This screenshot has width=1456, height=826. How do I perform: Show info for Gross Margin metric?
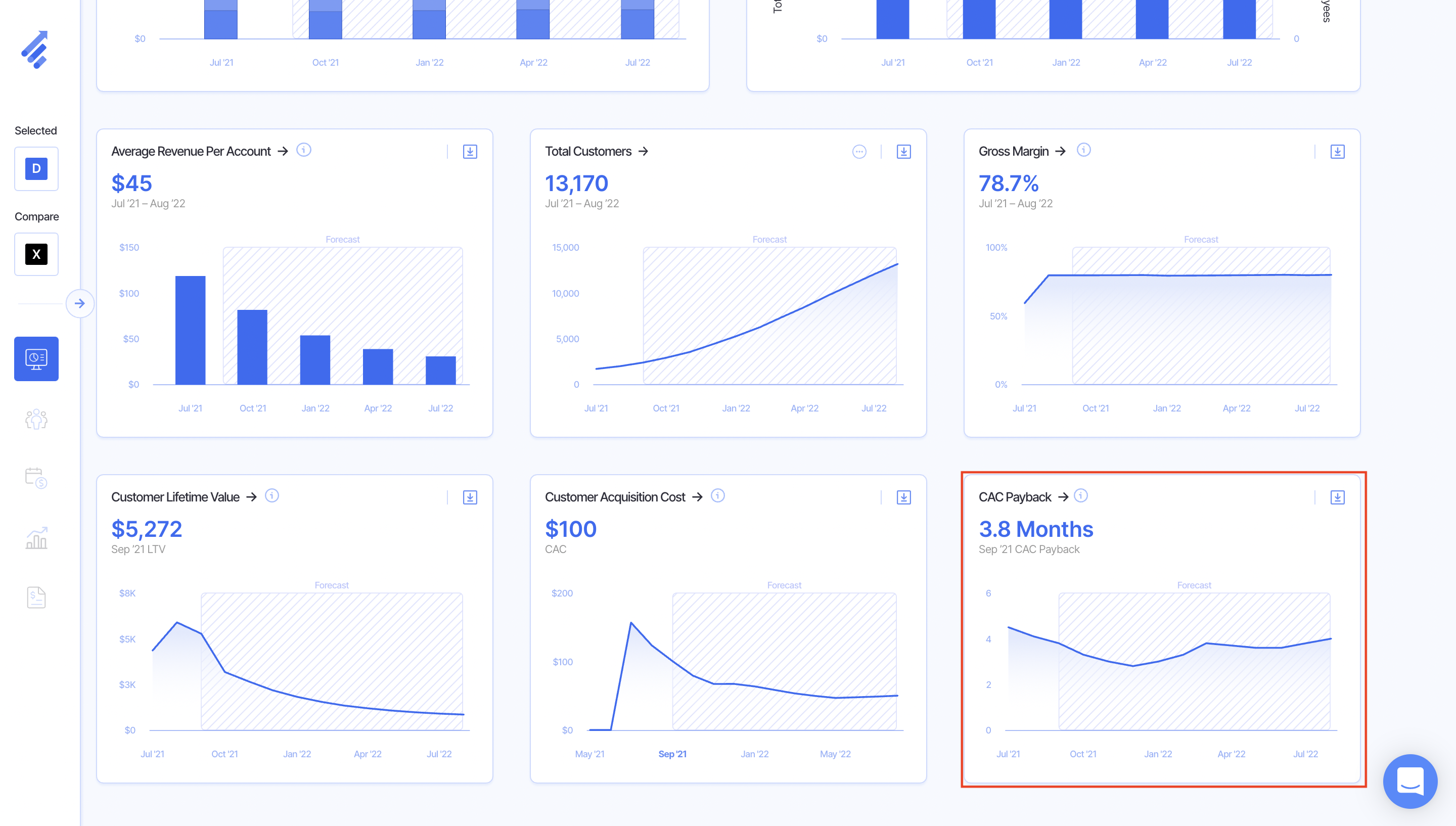coord(1083,150)
